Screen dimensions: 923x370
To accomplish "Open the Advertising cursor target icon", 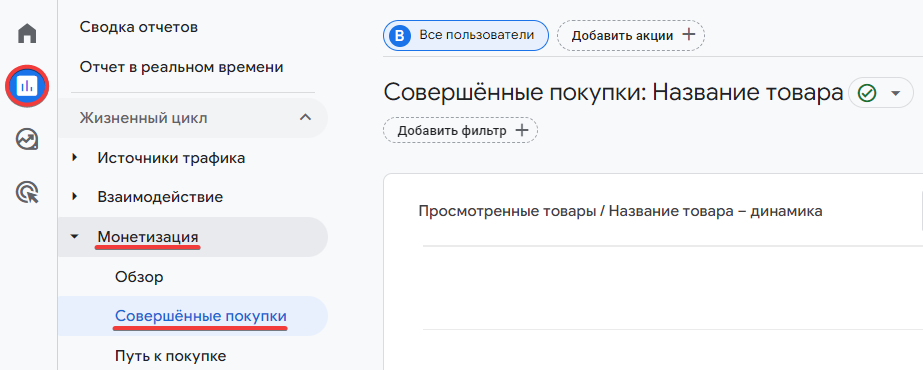I will click(x=27, y=192).
